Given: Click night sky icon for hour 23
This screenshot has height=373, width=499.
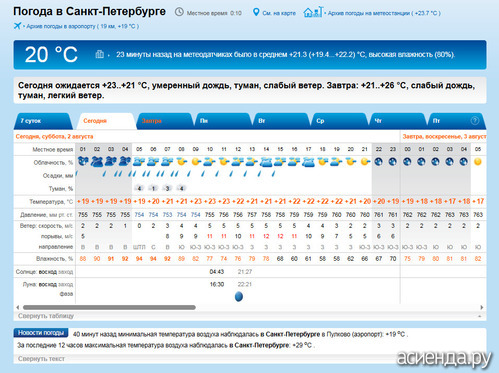Looking at the screenshot, I should tap(393, 162).
